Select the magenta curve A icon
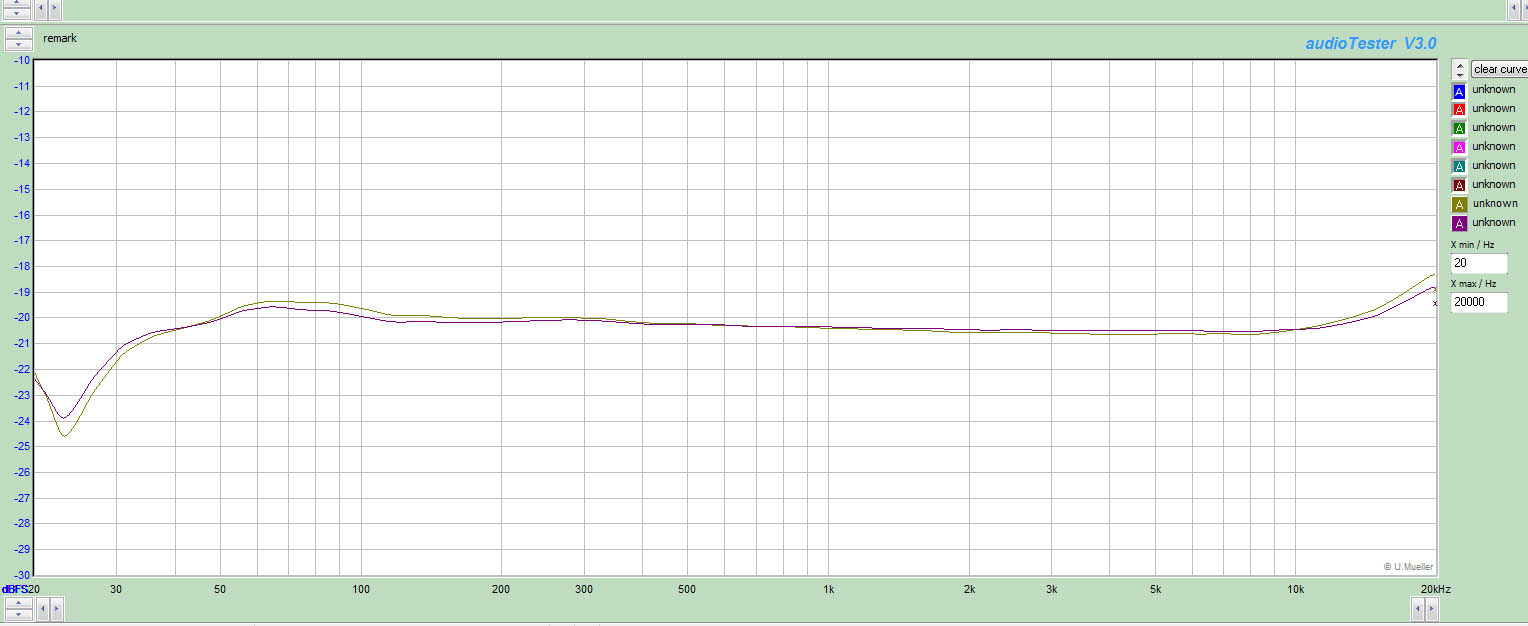Image resolution: width=1528 pixels, height=626 pixels. (1459, 148)
